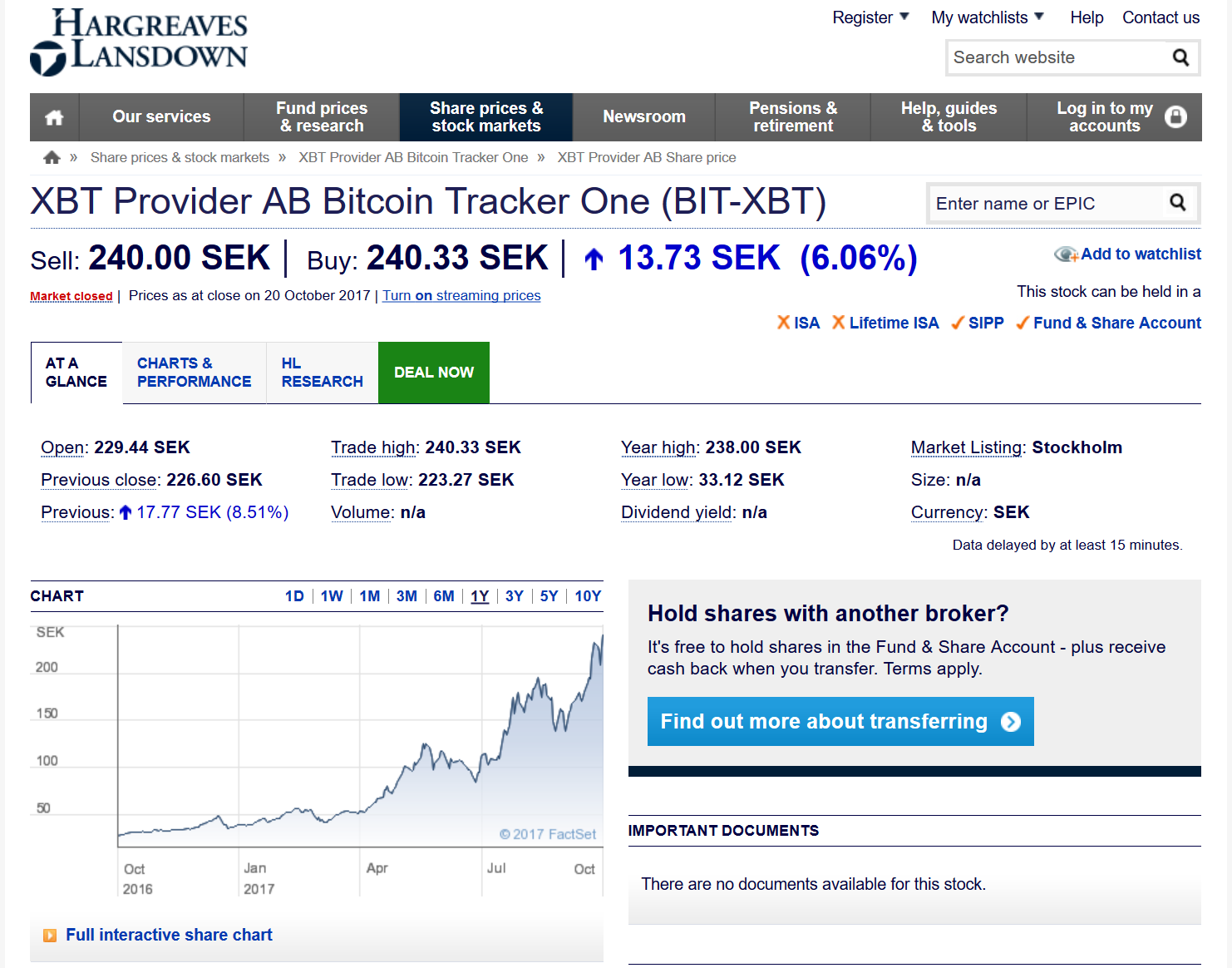Open the Contact us link
This screenshot has height=968, width=1232.
click(x=1161, y=17)
